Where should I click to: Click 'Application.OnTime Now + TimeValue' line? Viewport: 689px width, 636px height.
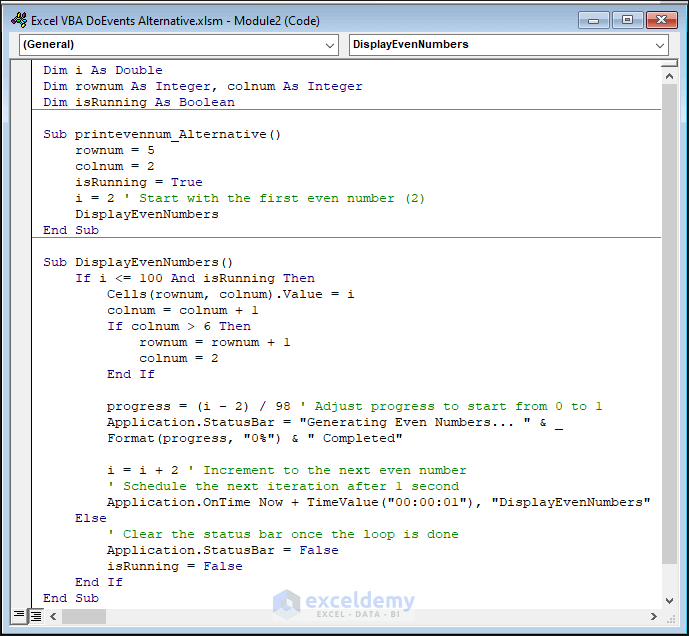[379, 502]
